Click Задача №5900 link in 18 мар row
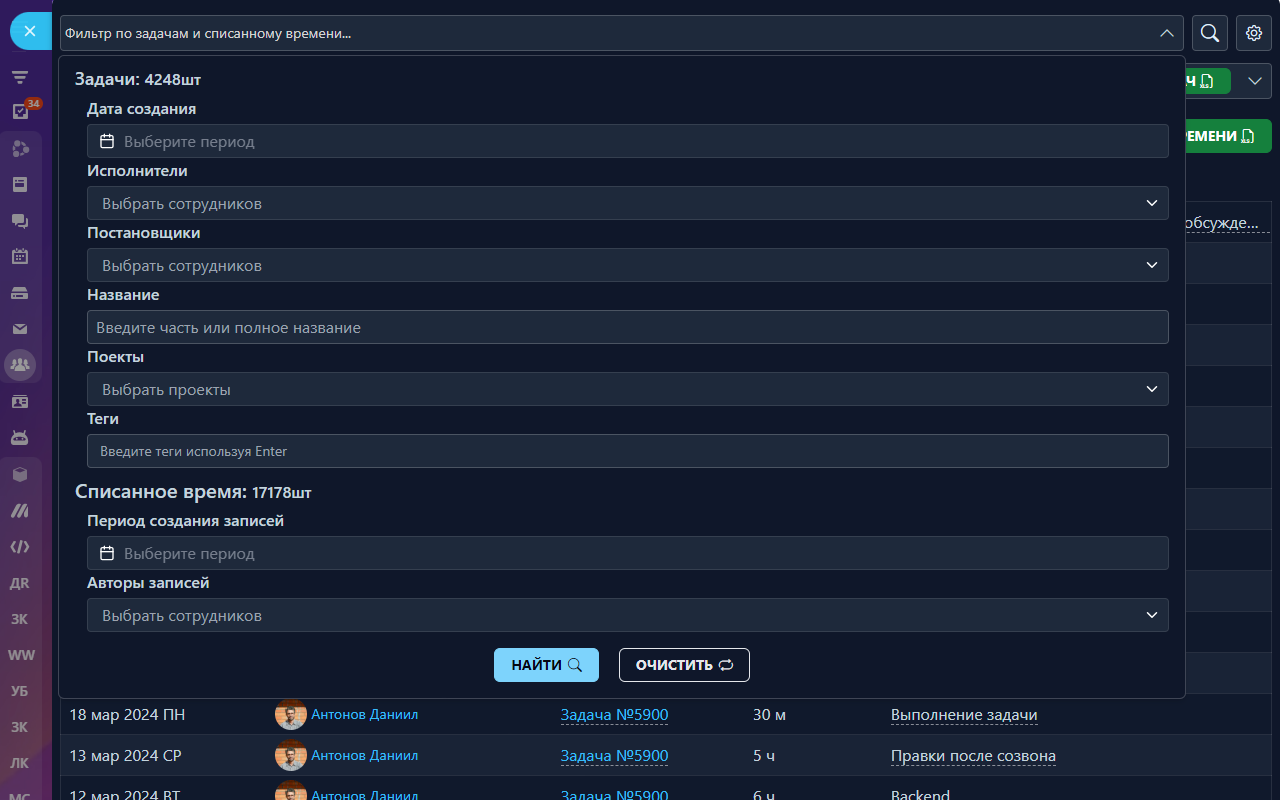 [614, 715]
